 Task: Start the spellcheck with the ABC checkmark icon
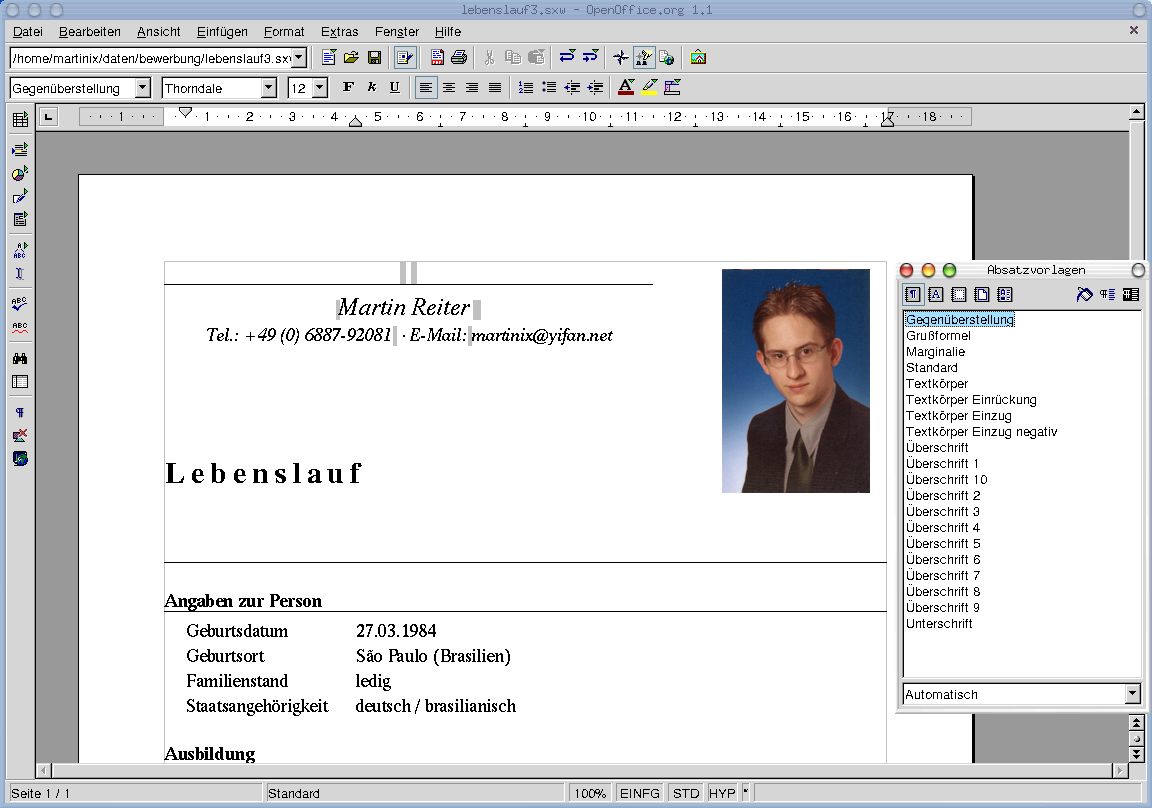coord(19,304)
